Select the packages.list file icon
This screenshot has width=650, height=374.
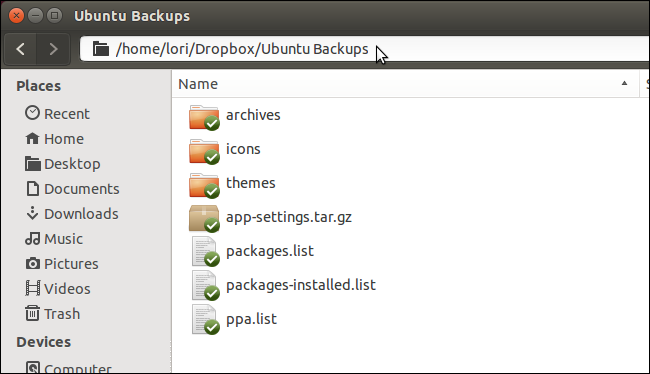click(x=205, y=252)
